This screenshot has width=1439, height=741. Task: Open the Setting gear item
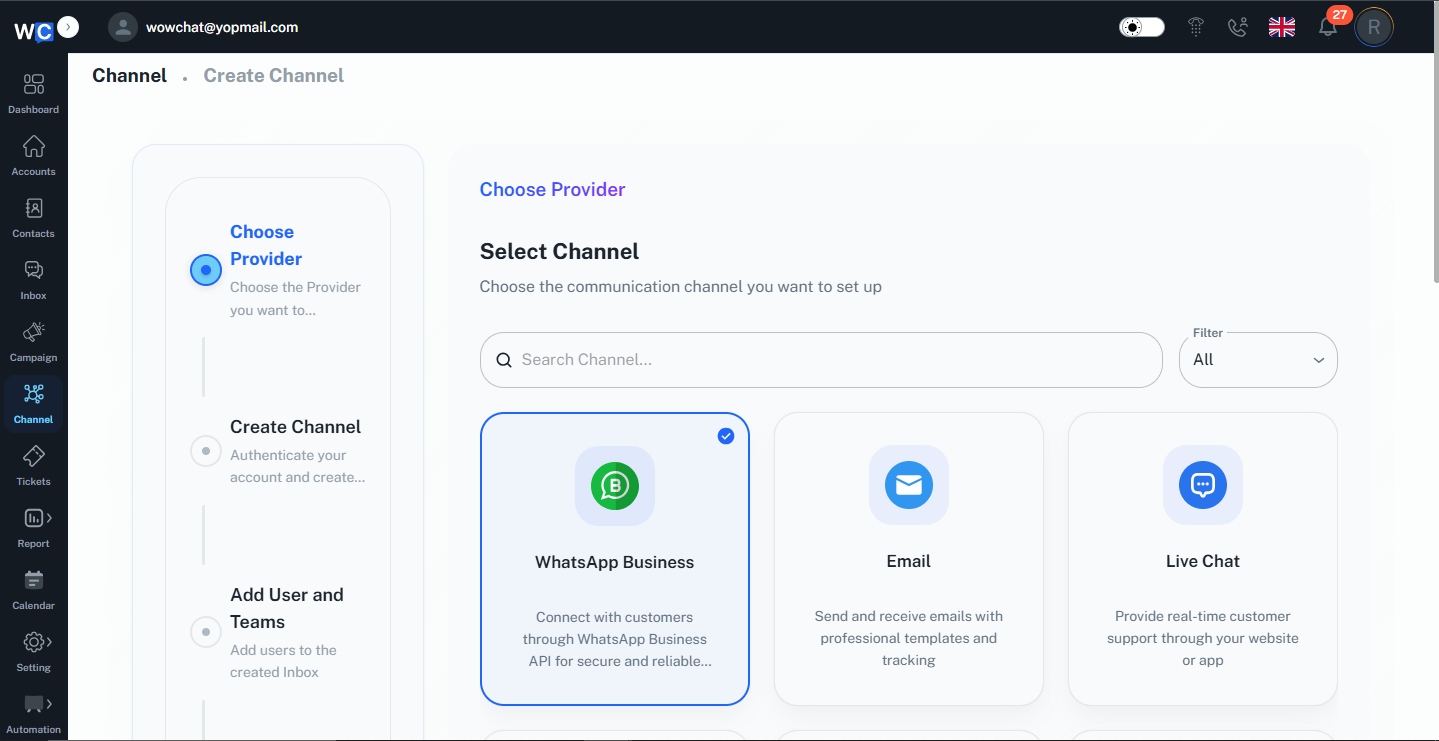(34, 652)
